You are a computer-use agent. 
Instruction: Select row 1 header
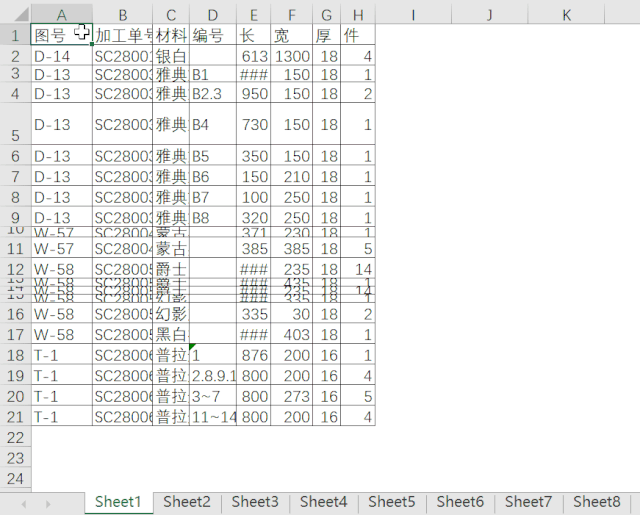click(x=16, y=35)
